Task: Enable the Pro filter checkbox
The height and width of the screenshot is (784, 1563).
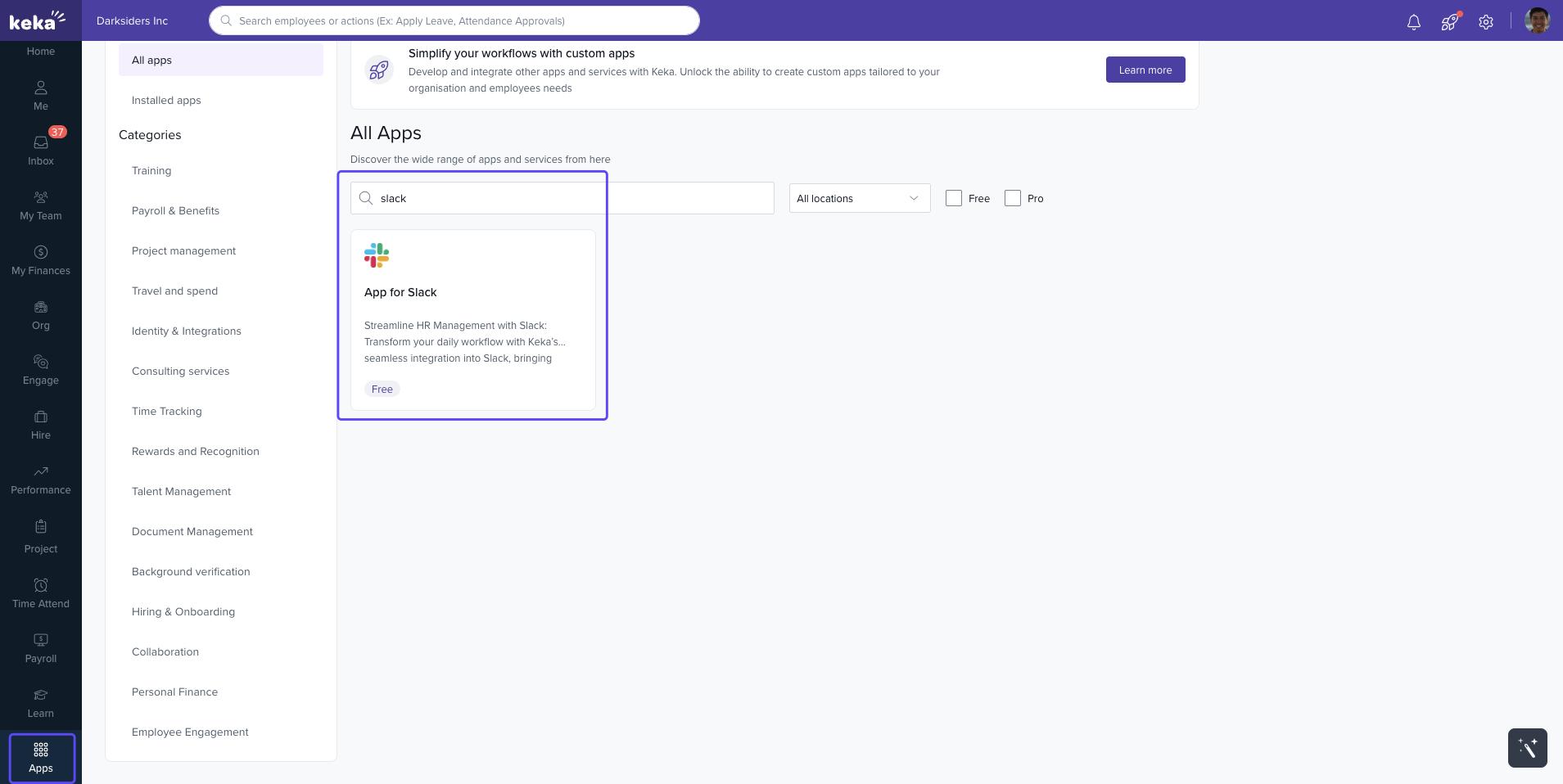Action: (x=1012, y=198)
